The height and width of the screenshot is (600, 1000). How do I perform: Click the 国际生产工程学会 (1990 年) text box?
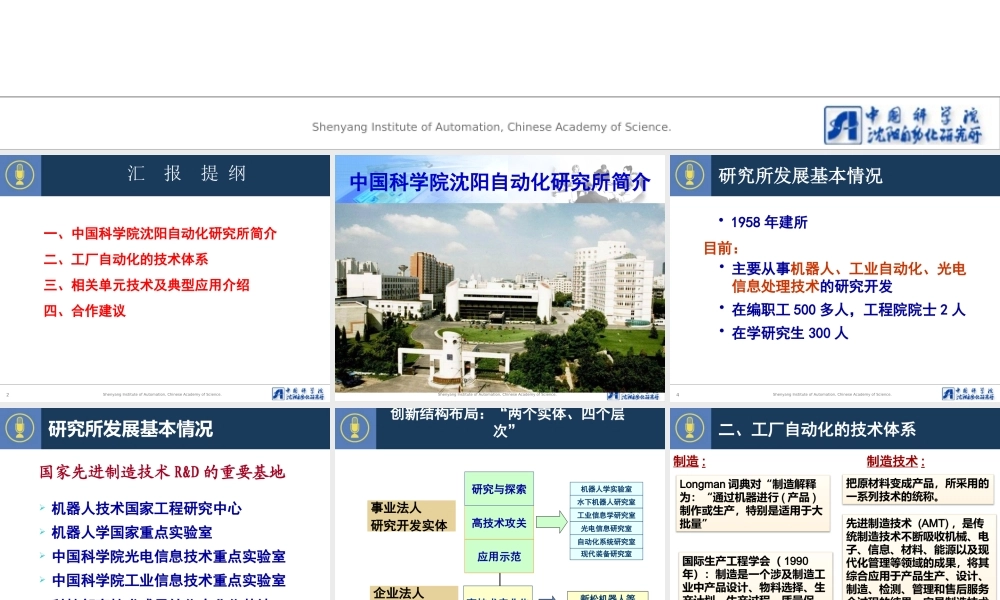[755, 576]
